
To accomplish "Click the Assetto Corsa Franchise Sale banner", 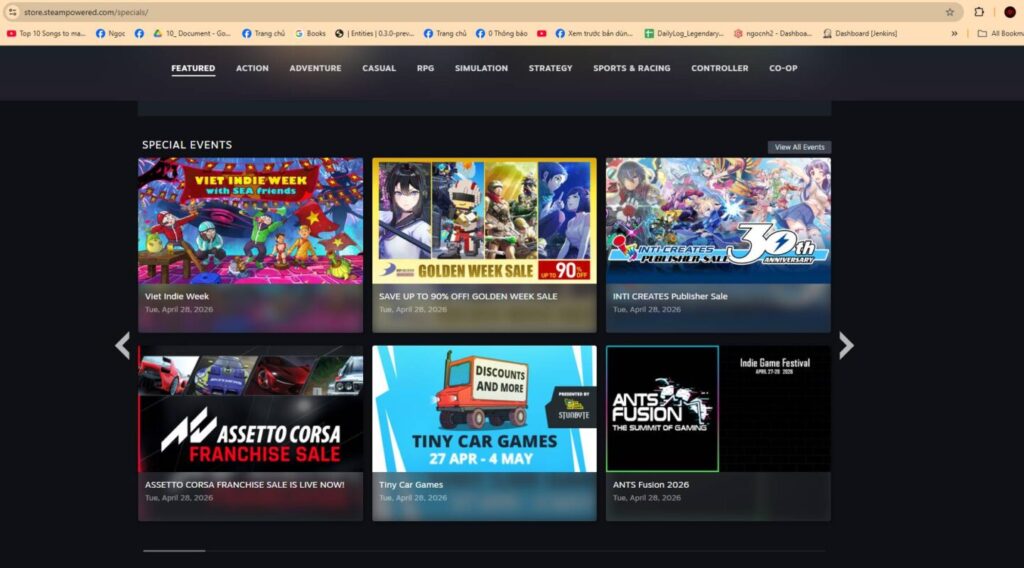I will (251, 409).
